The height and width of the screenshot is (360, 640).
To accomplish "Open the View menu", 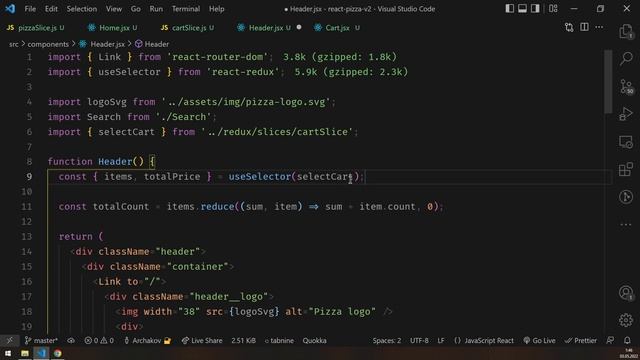I will pos(114,9).
